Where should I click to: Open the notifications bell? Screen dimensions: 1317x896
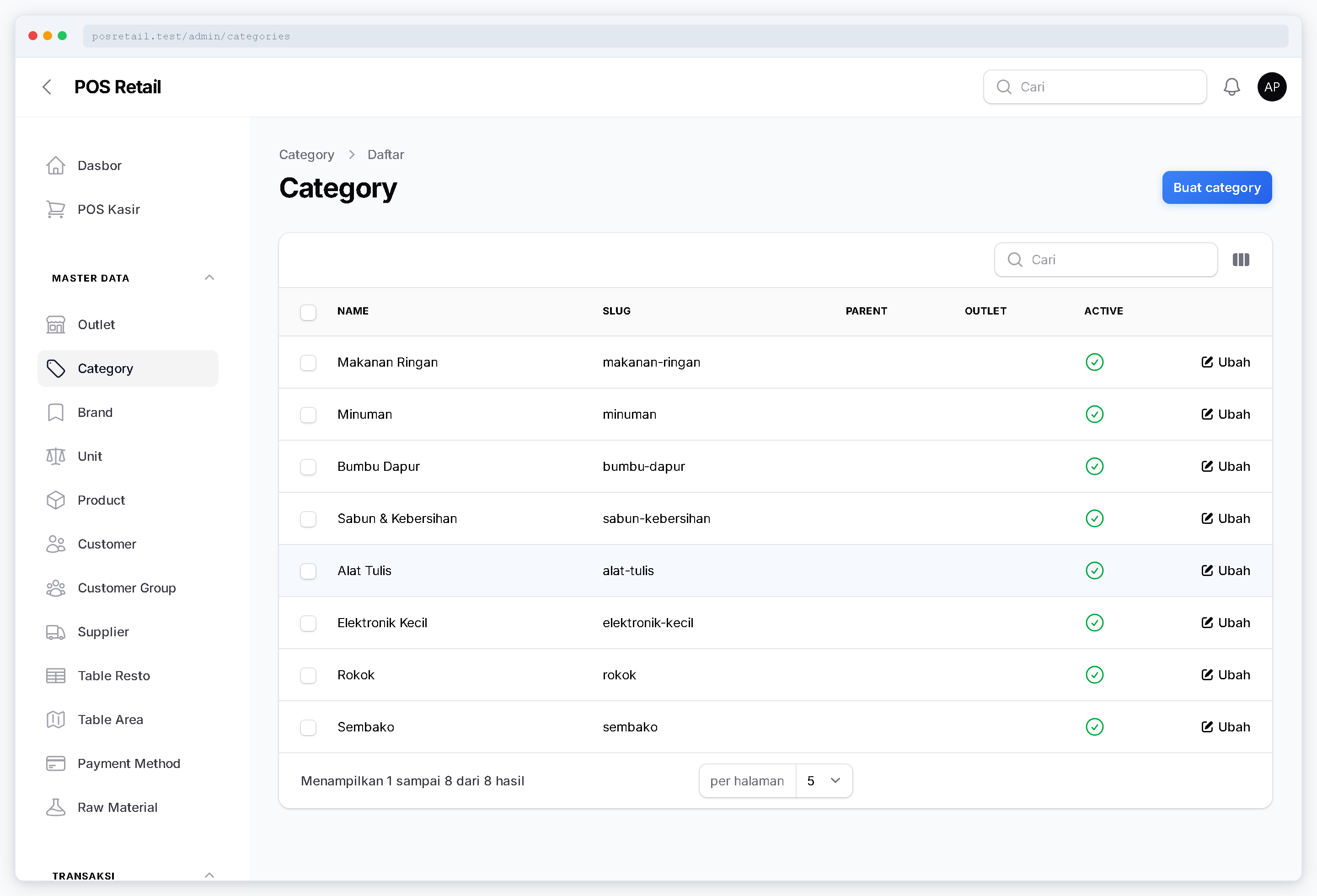(x=1231, y=87)
